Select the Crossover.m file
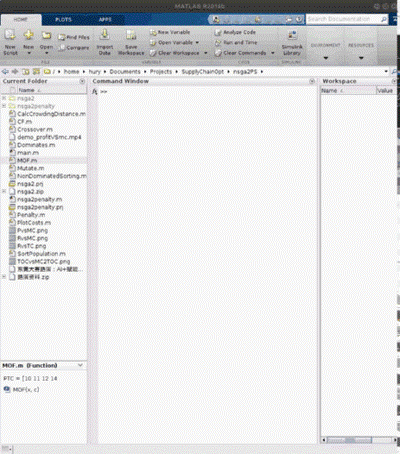 click(35, 129)
